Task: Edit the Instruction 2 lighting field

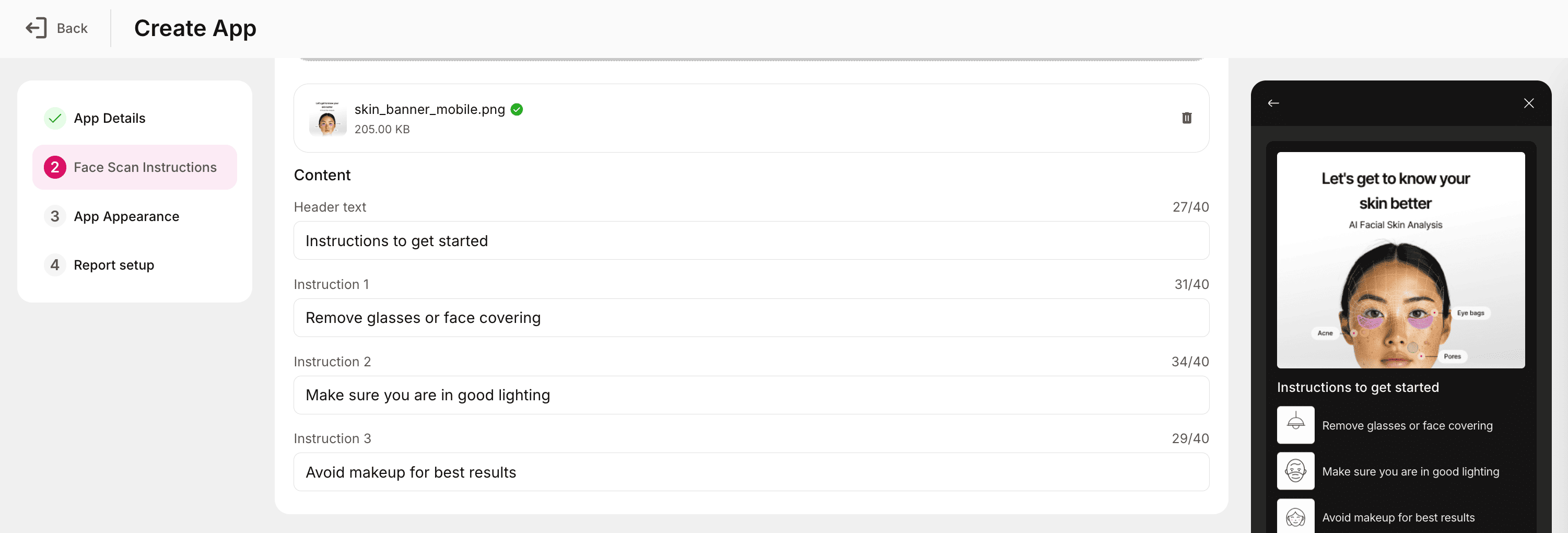Action: 751,396
